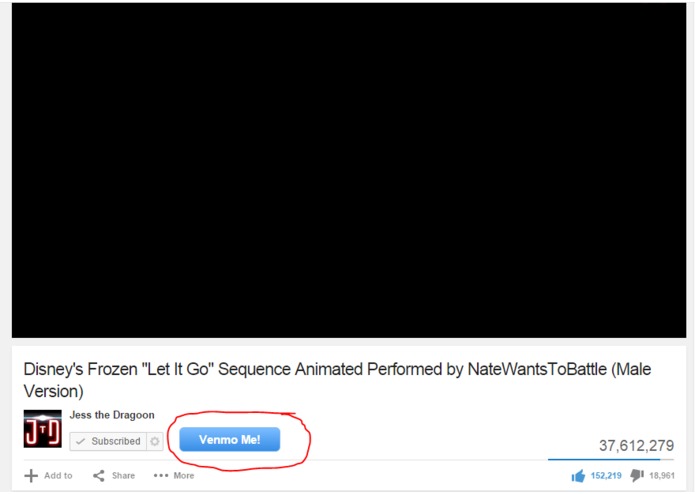Click the three-dot icon beside More
695x494 pixels.
click(161, 476)
